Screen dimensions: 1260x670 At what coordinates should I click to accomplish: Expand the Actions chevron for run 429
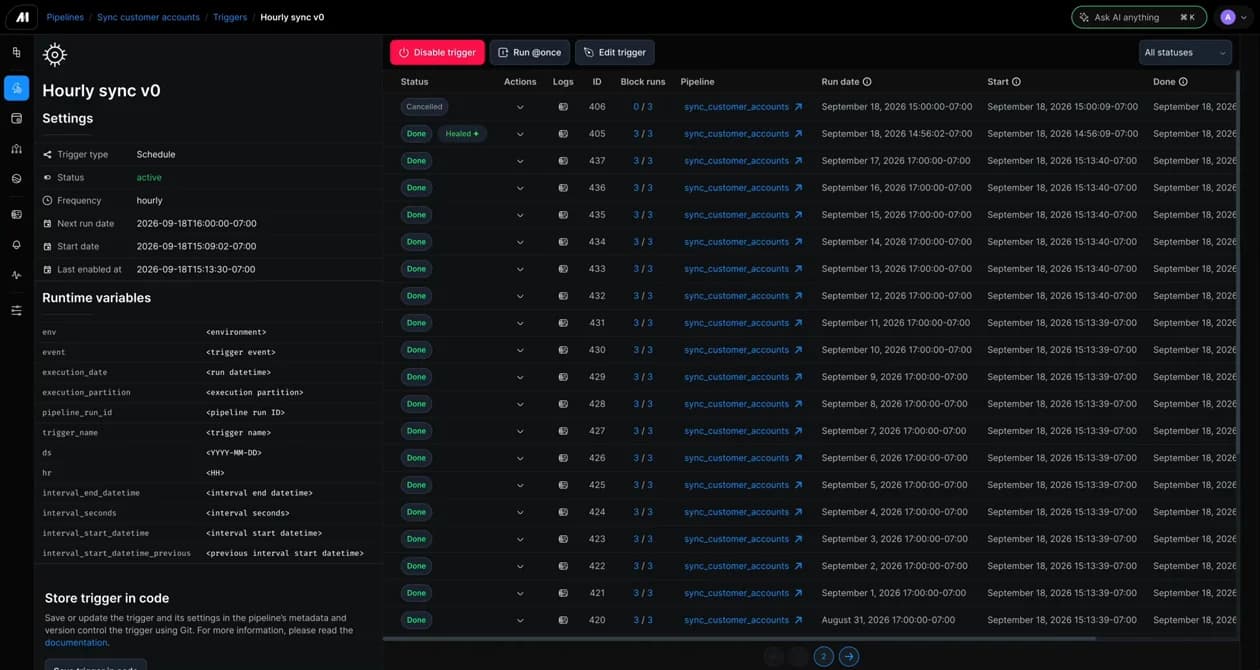pos(520,377)
